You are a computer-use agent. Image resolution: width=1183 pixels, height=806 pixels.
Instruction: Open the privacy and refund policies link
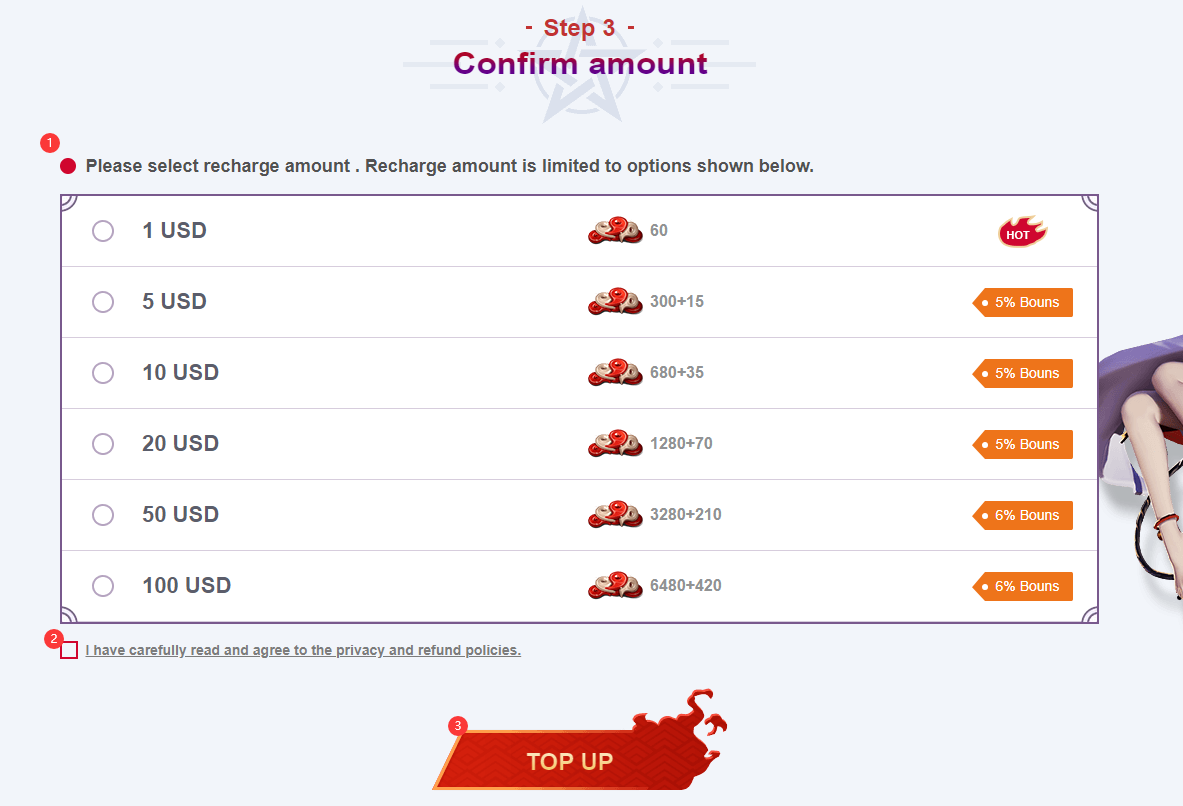pos(303,650)
